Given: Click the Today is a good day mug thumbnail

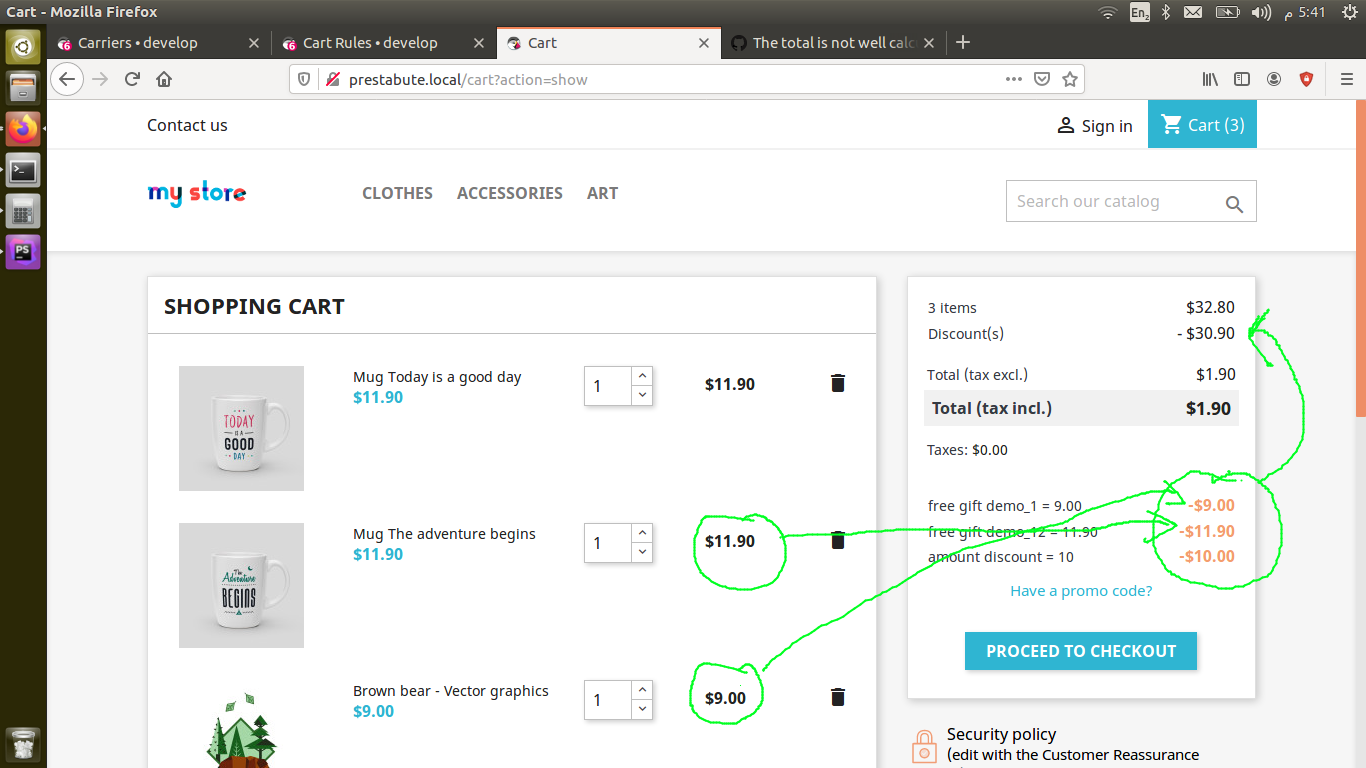Looking at the screenshot, I should pyautogui.click(x=241, y=428).
